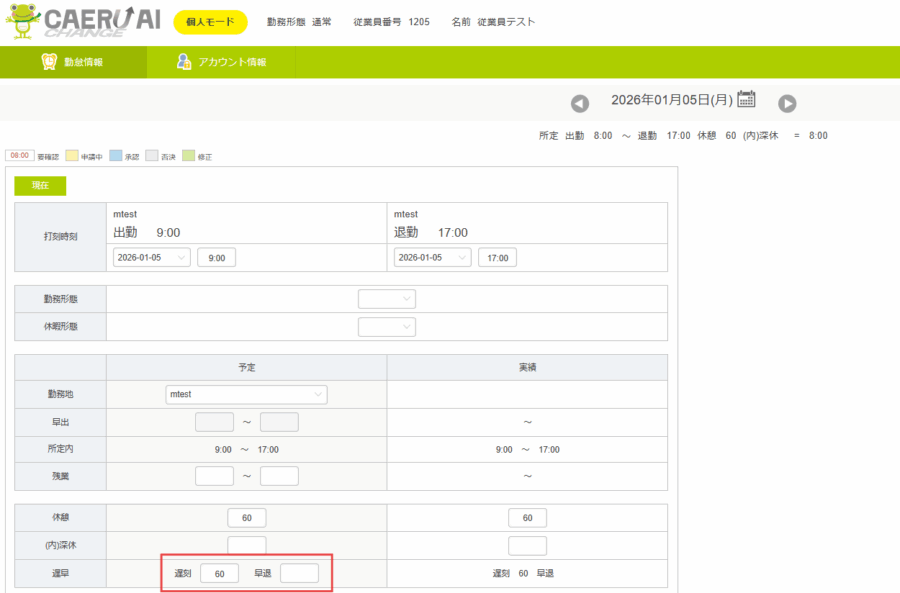Screen dimensions: 900x593
Task: Click the 出勤 time field showing 9:00
Action: 216,258
